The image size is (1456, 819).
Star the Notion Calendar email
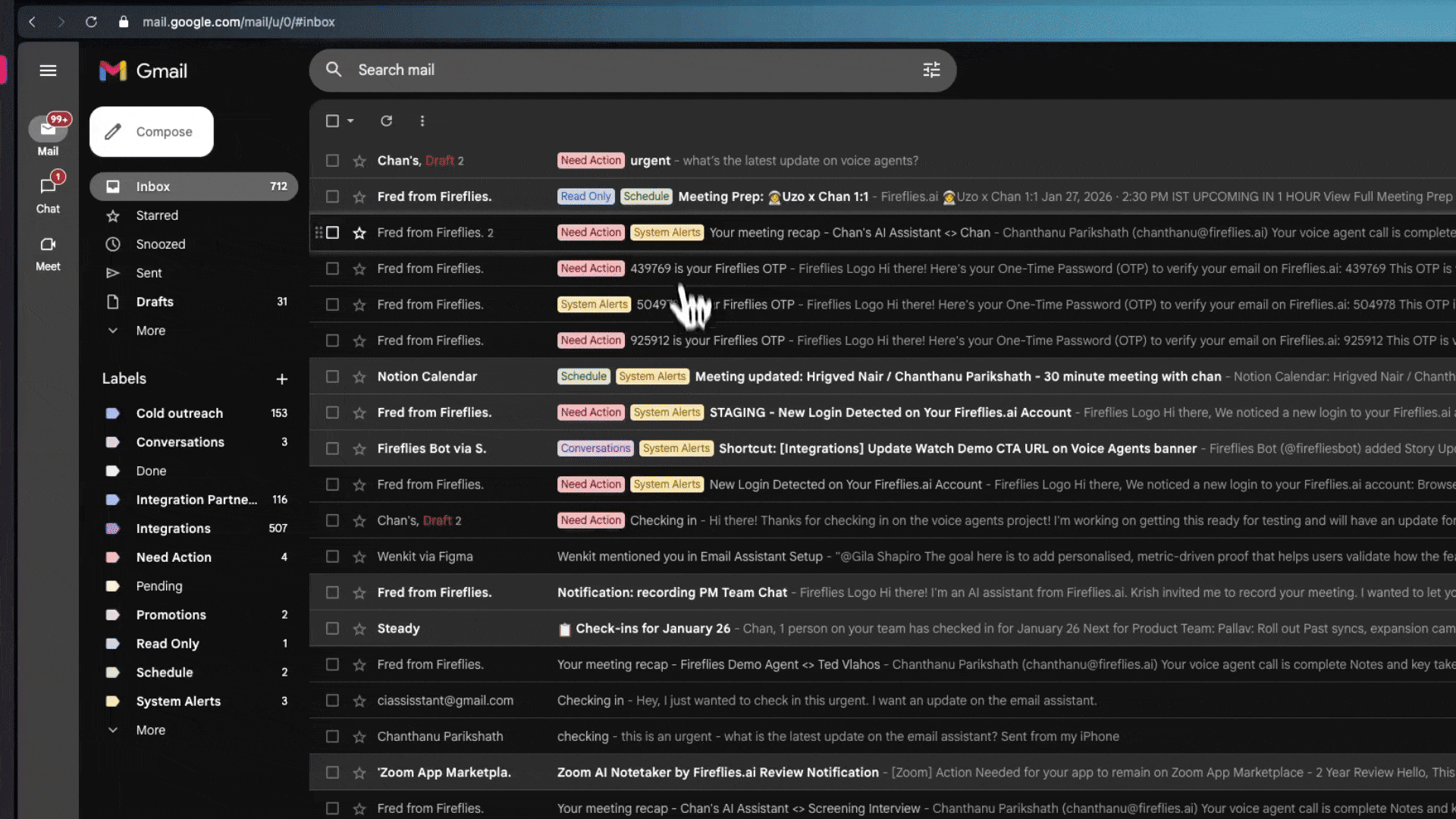pos(359,377)
